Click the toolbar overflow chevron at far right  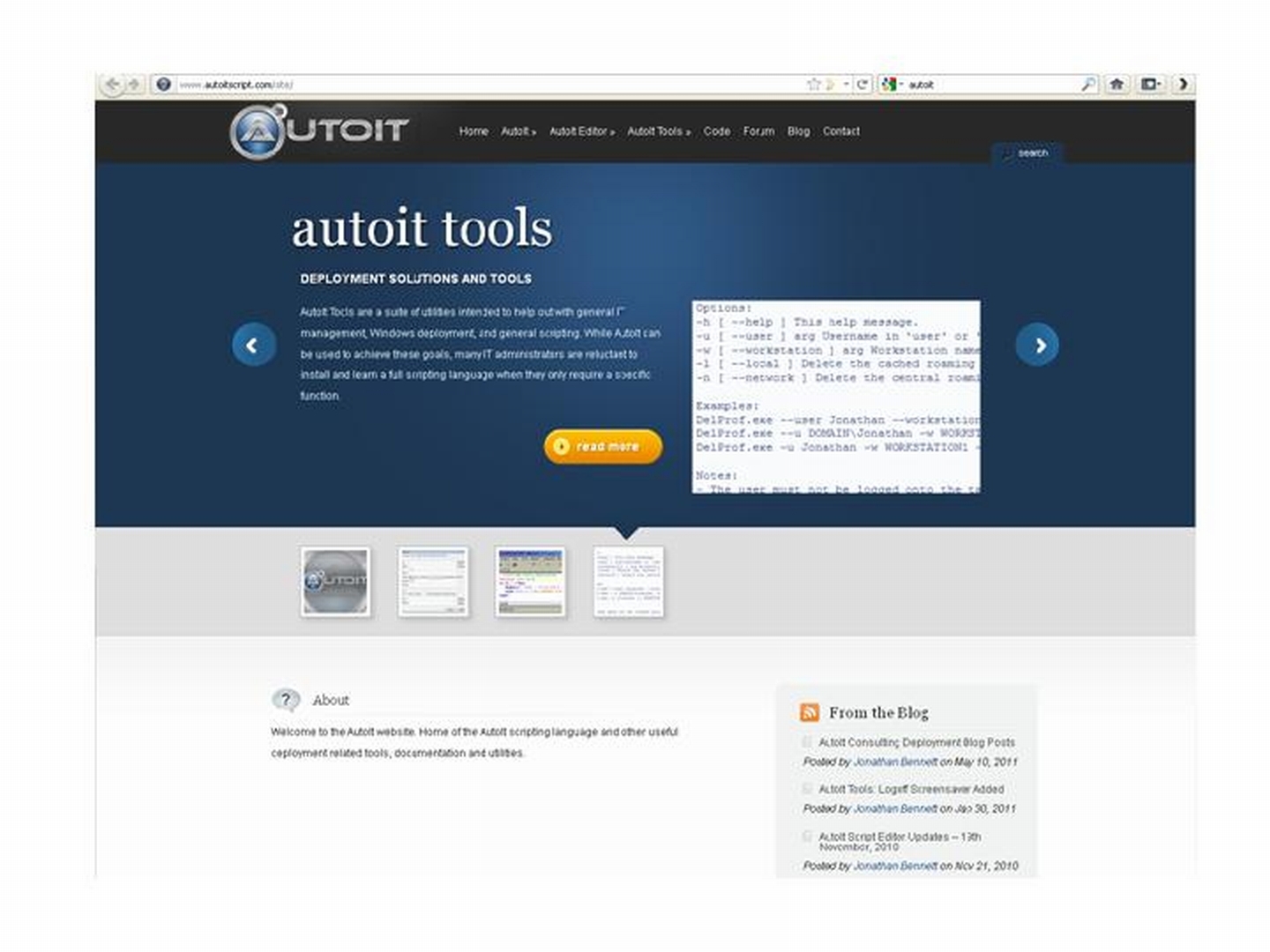pos(1183,85)
